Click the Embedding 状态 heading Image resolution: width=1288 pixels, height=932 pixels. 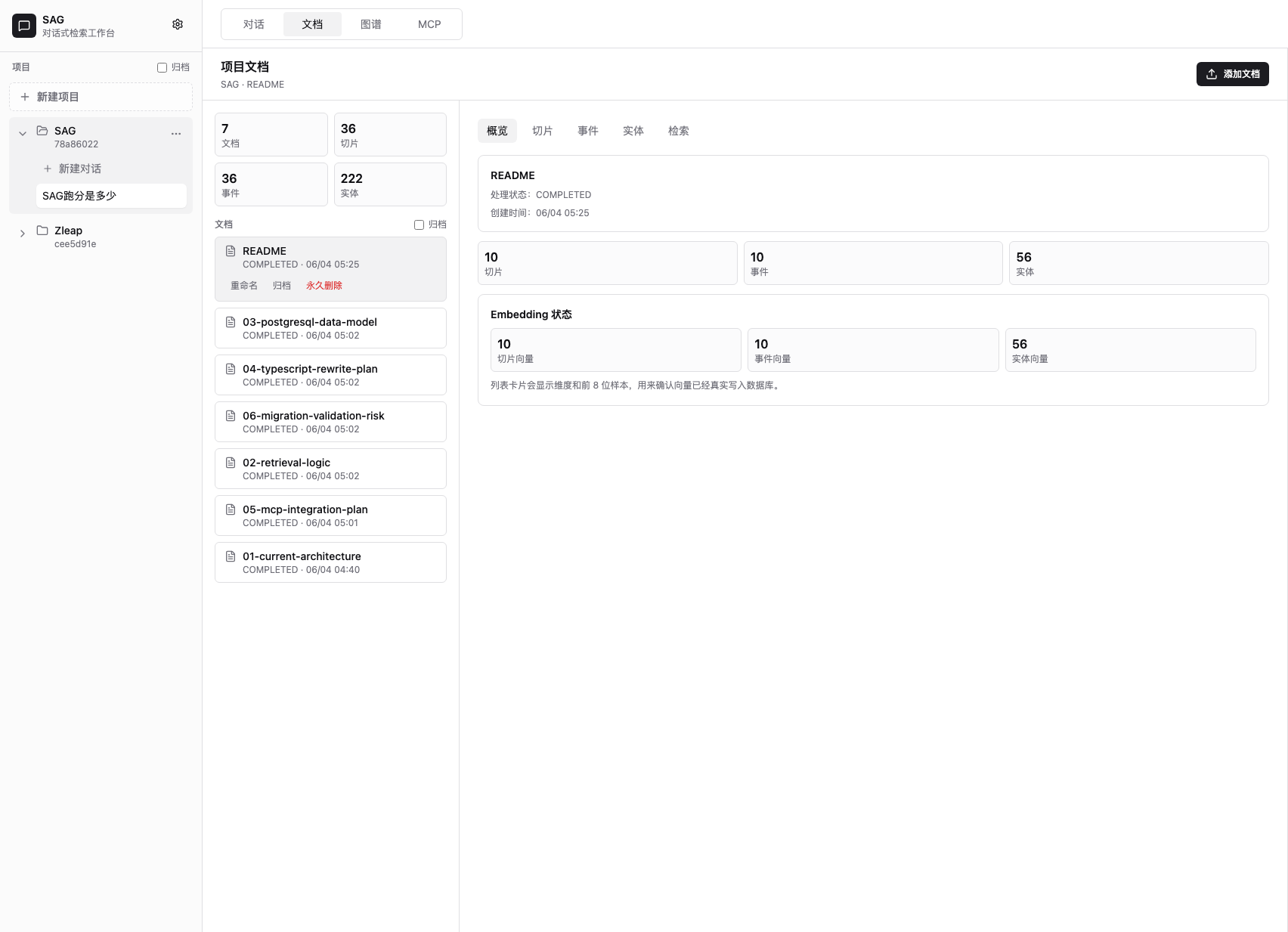pos(531,314)
